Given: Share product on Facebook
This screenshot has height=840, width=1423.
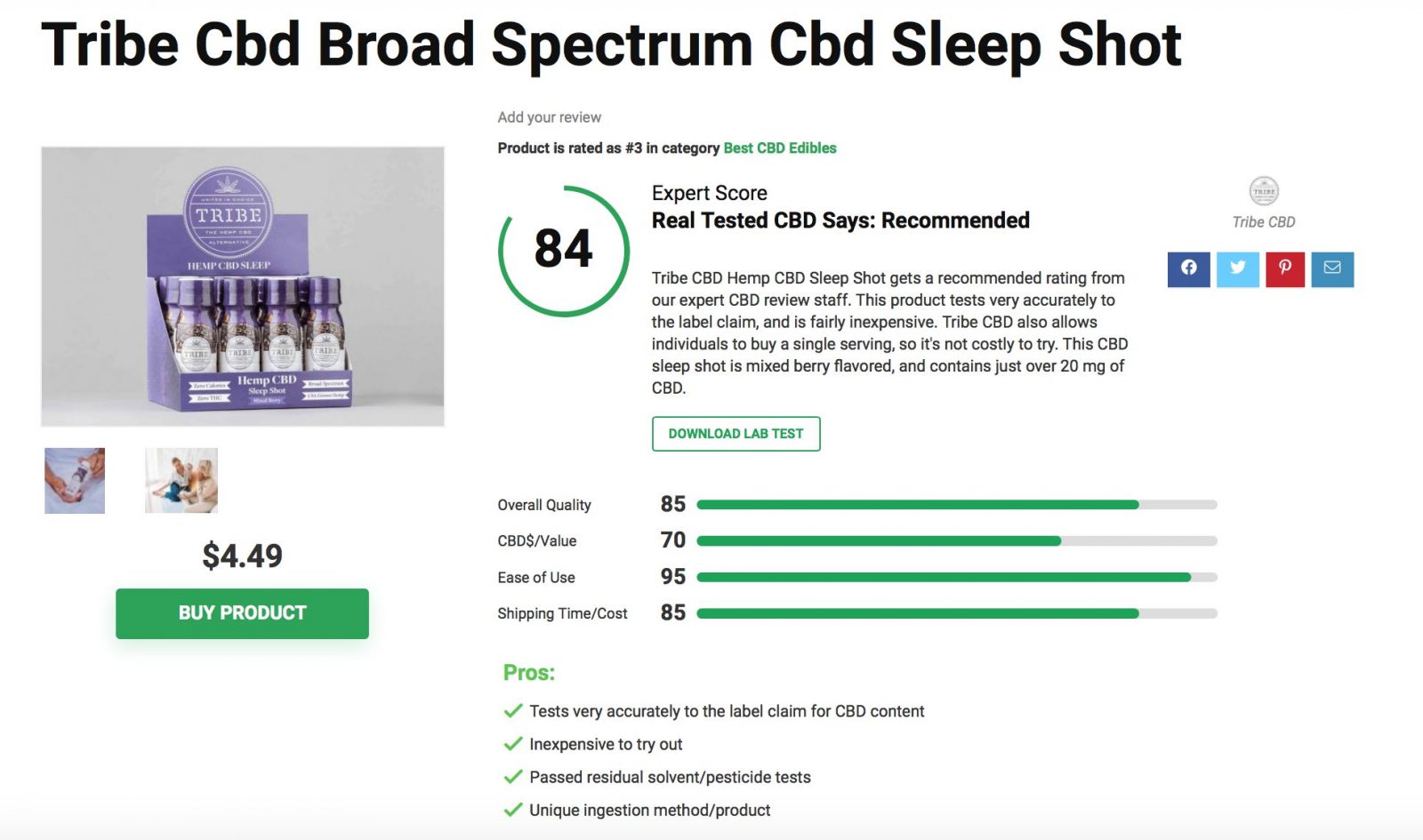Looking at the screenshot, I should click(x=1188, y=269).
